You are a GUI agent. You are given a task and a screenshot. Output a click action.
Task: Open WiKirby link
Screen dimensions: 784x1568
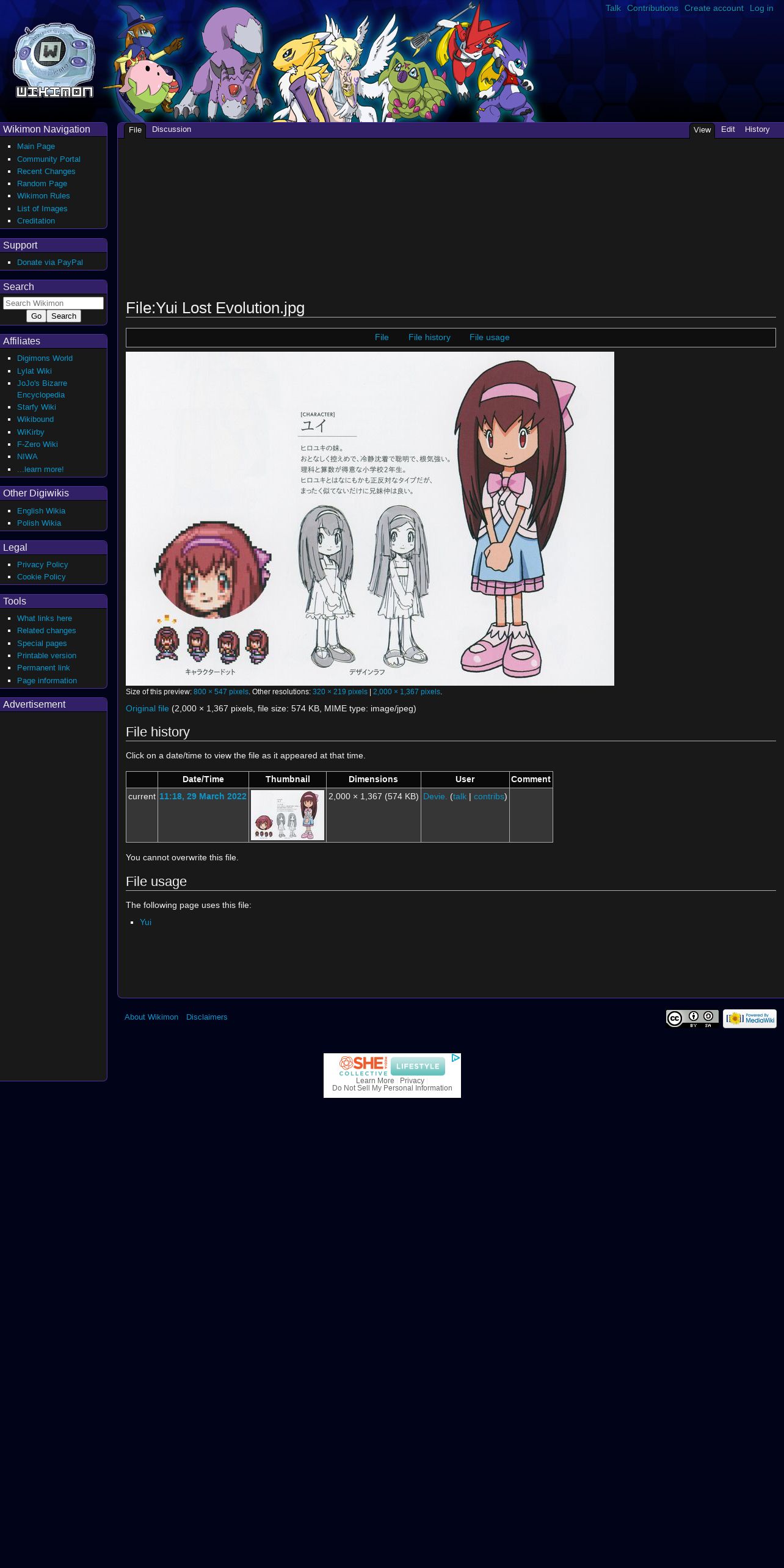(31, 432)
